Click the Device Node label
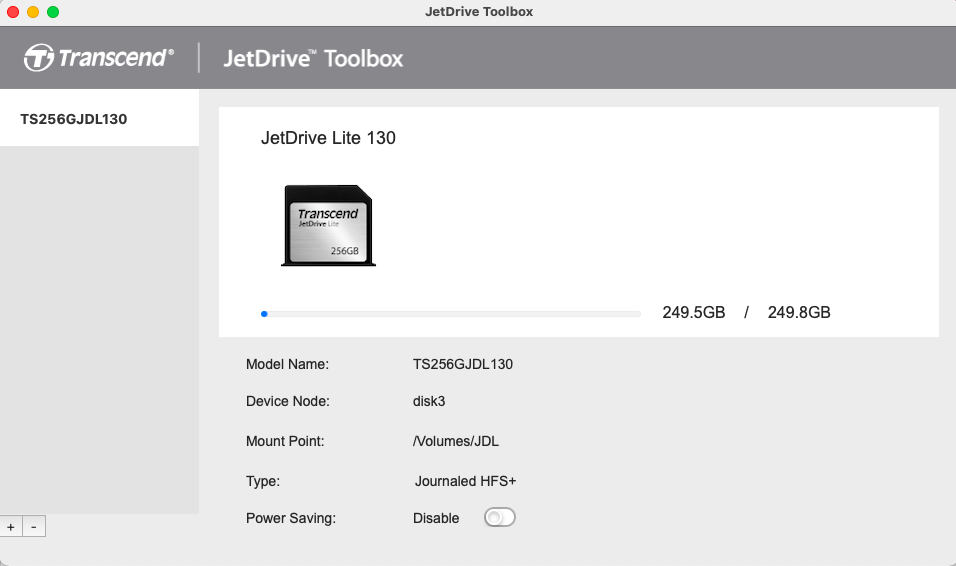Screen dimensions: 956x566 pyautogui.click(x=288, y=401)
